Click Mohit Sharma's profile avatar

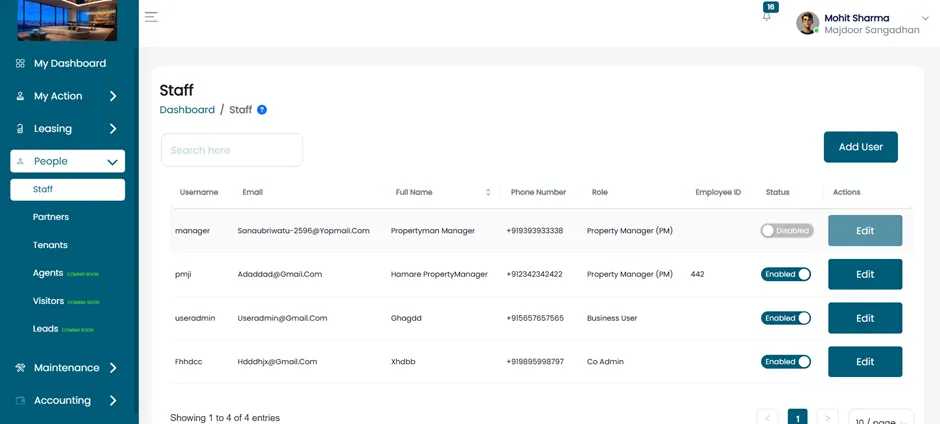[807, 23]
